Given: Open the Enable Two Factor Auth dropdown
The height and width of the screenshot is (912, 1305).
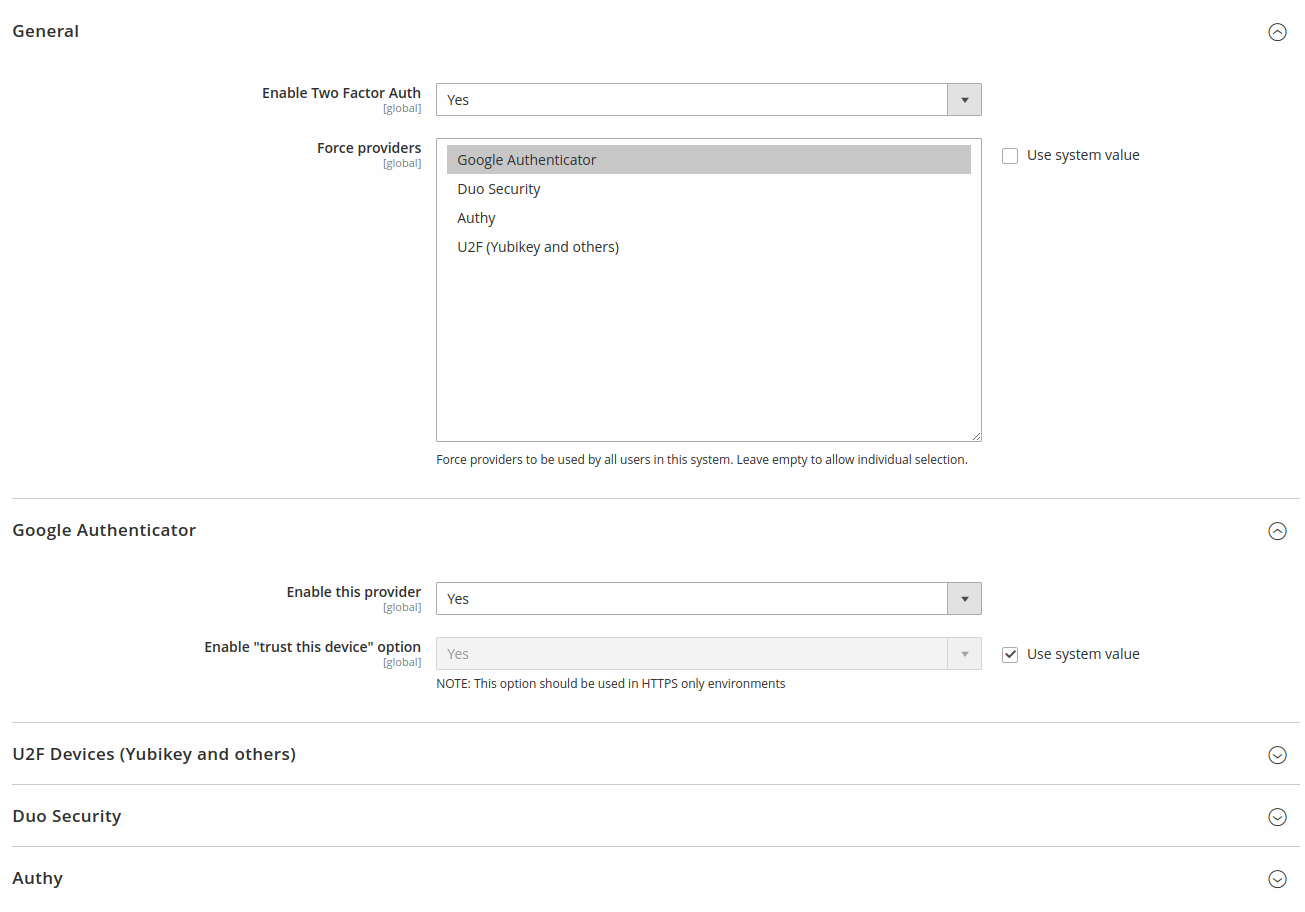Looking at the screenshot, I should 700,99.
